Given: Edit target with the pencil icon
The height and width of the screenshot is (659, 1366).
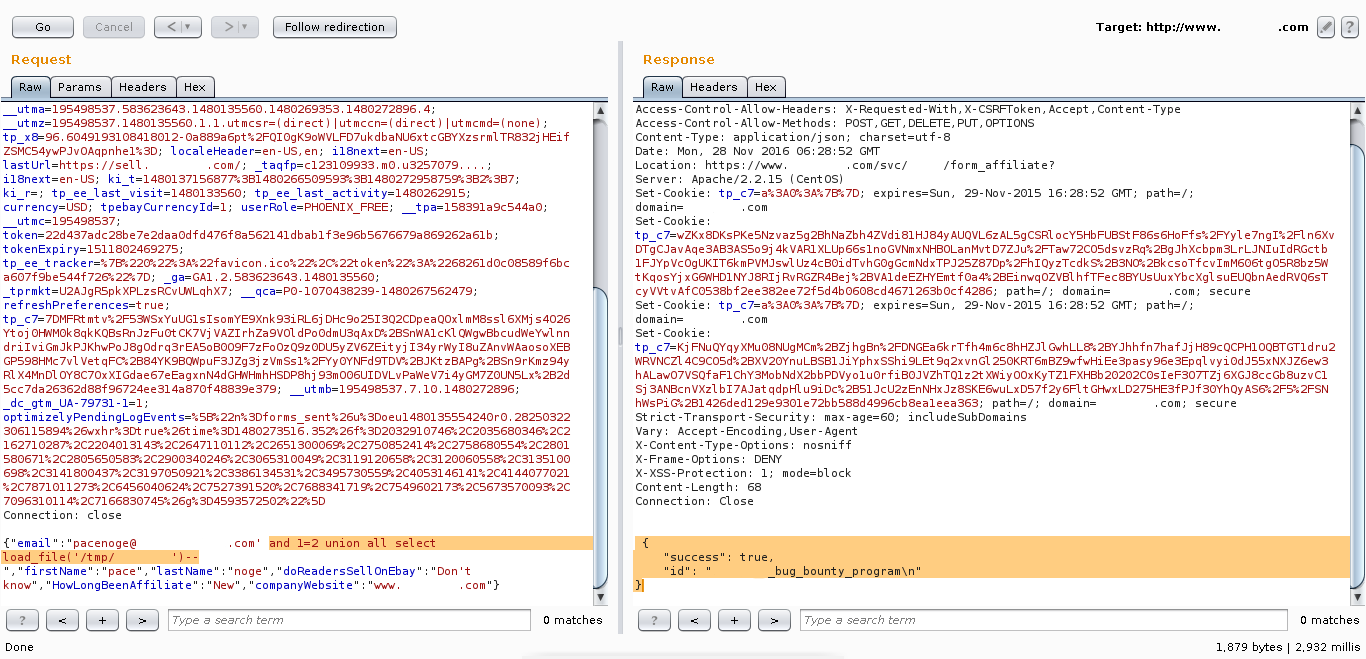Looking at the screenshot, I should tap(1326, 27).
